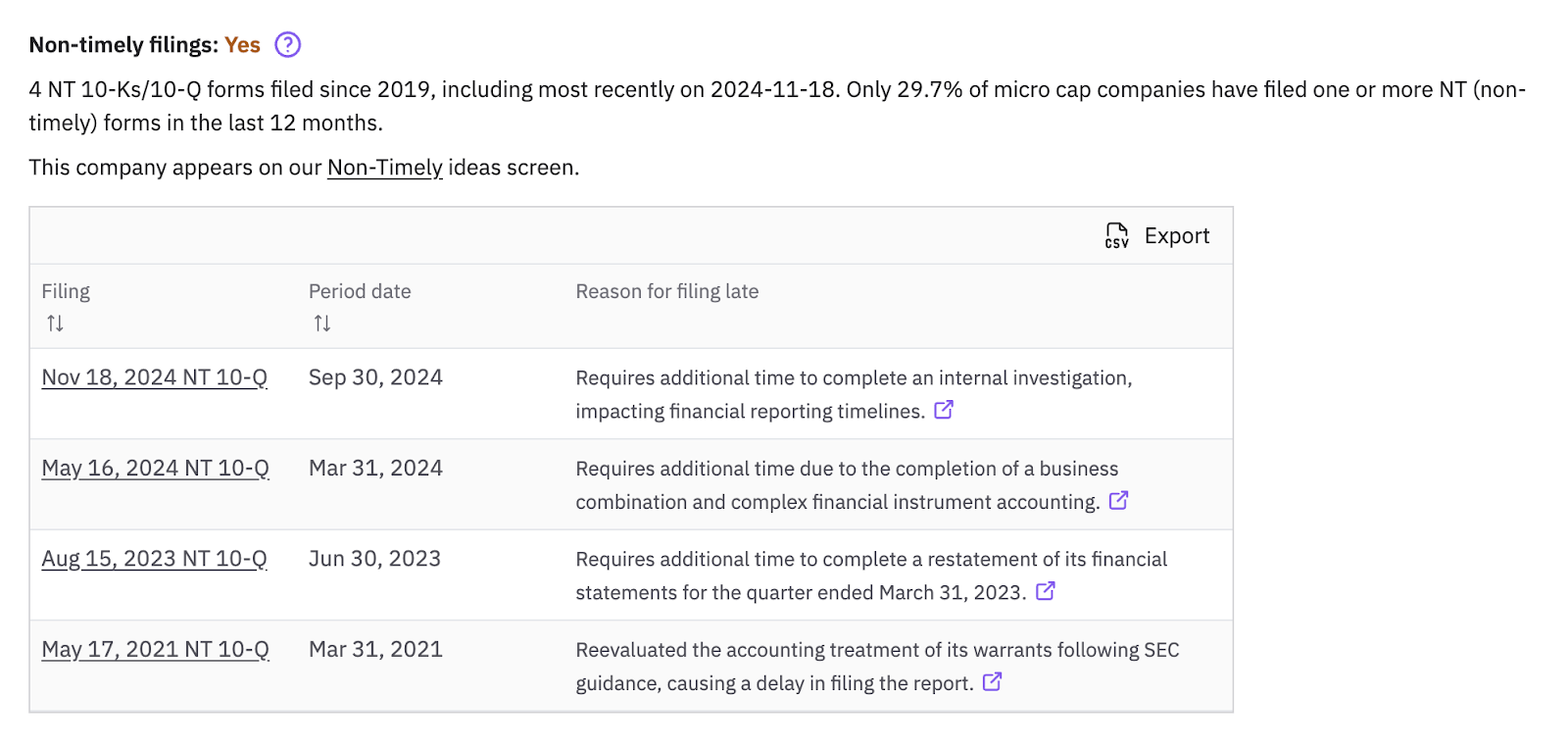The width and height of the screenshot is (1568, 749).
Task: Open external link for warrants reevaluation reason
Action: [x=992, y=681]
